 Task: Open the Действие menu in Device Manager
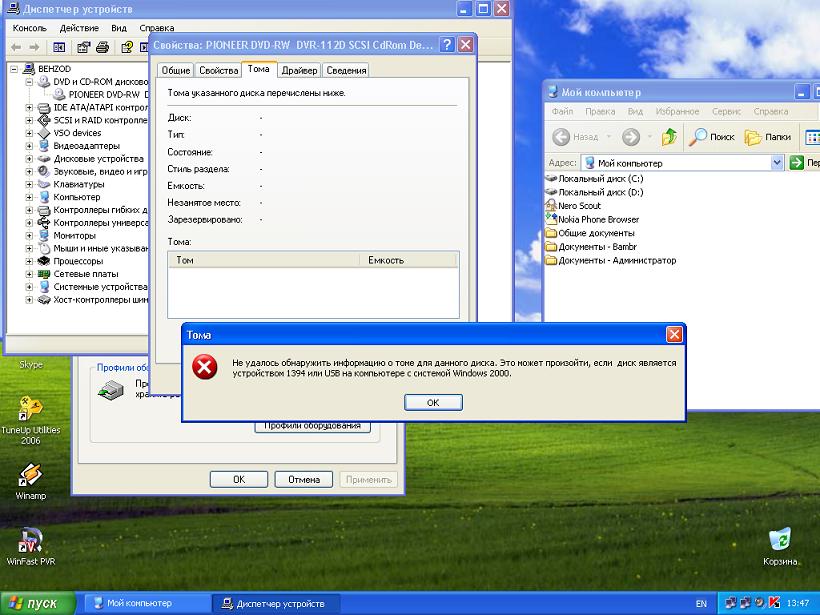pyautogui.click(x=79, y=28)
